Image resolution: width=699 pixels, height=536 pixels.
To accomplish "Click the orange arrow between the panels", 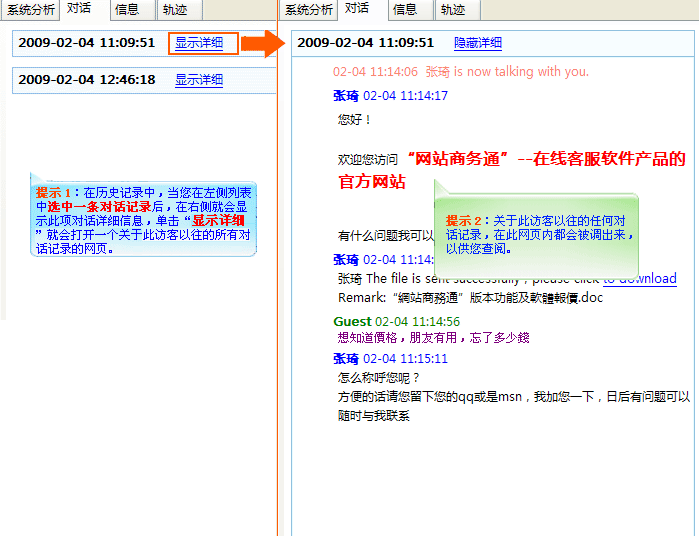I will (264, 44).
